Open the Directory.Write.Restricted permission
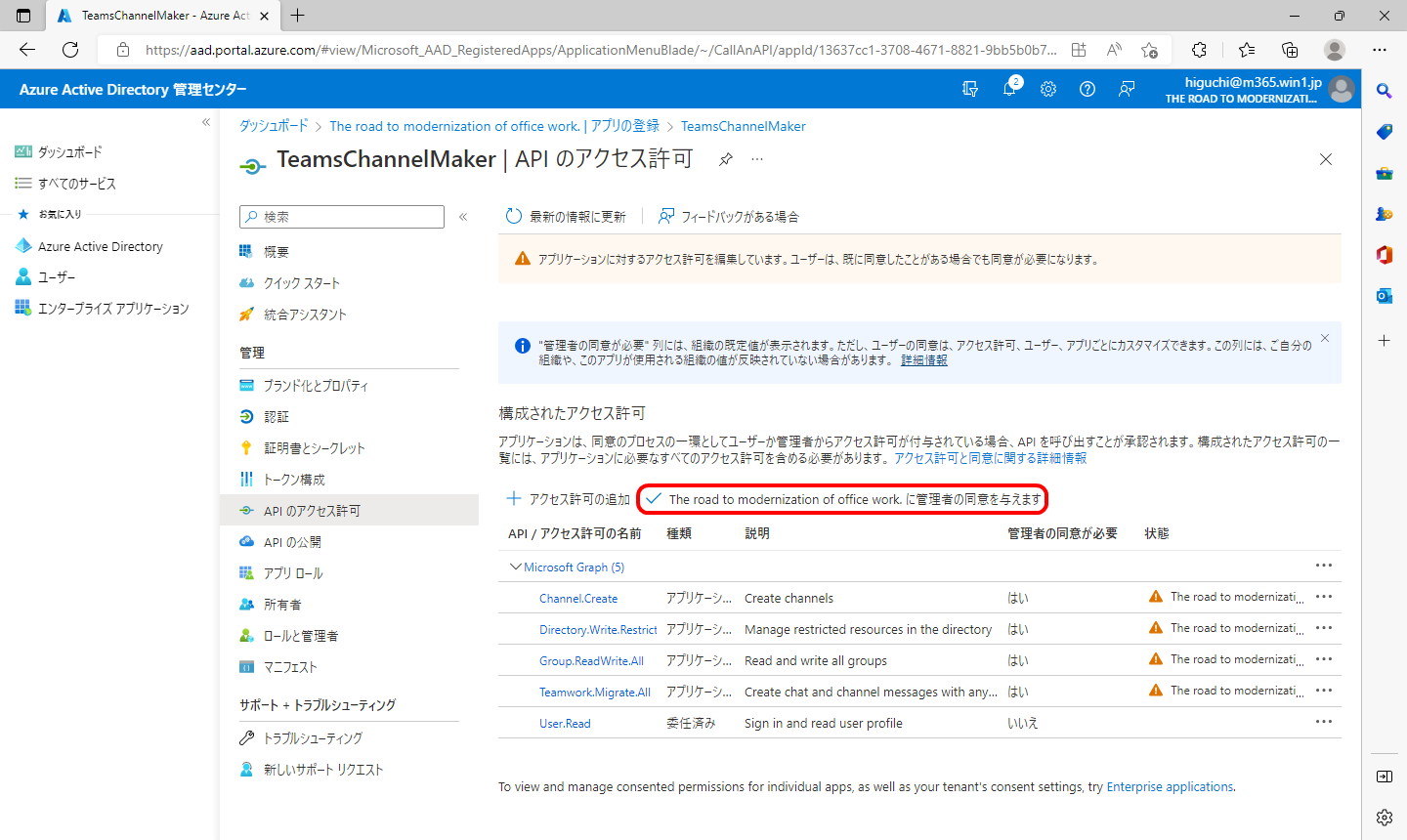The width and height of the screenshot is (1407, 840). click(598, 630)
